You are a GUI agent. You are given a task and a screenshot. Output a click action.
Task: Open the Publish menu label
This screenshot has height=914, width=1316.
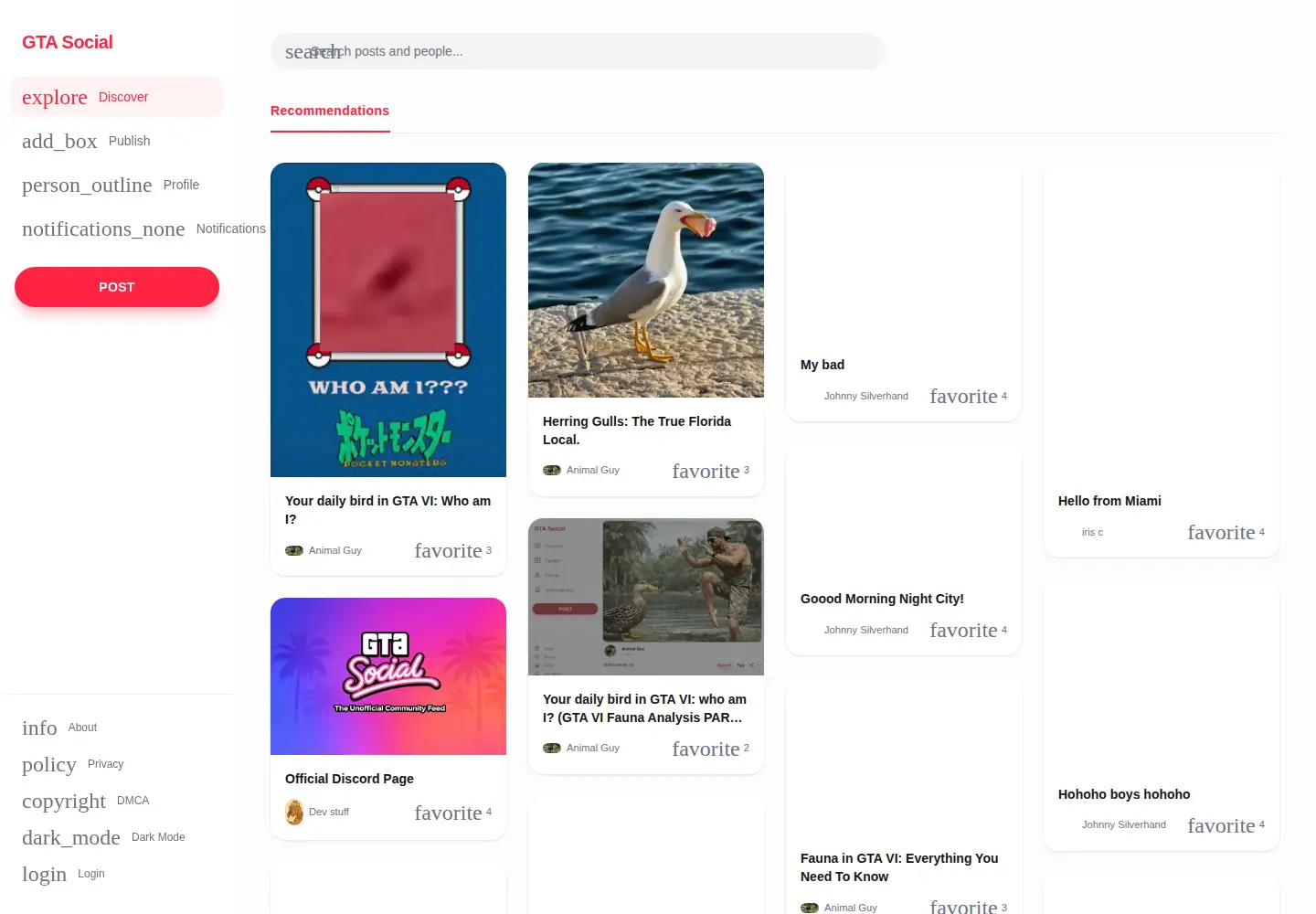tap(129, 141)
